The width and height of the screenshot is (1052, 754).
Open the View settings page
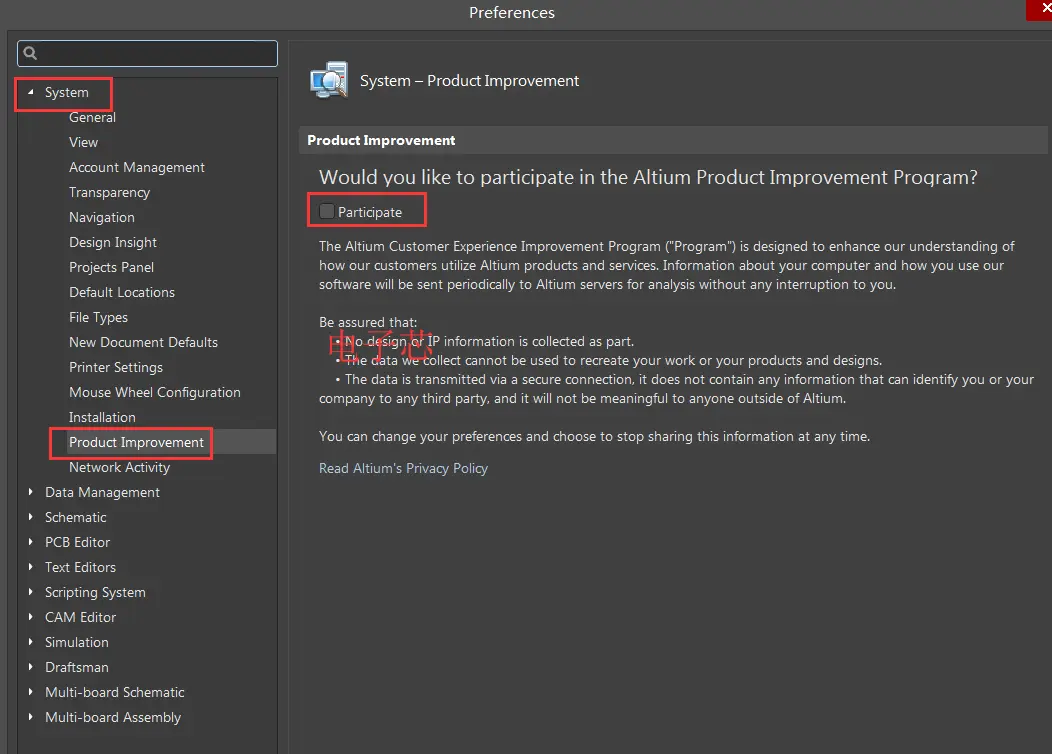pyautogui.click(x=83, y=142)
